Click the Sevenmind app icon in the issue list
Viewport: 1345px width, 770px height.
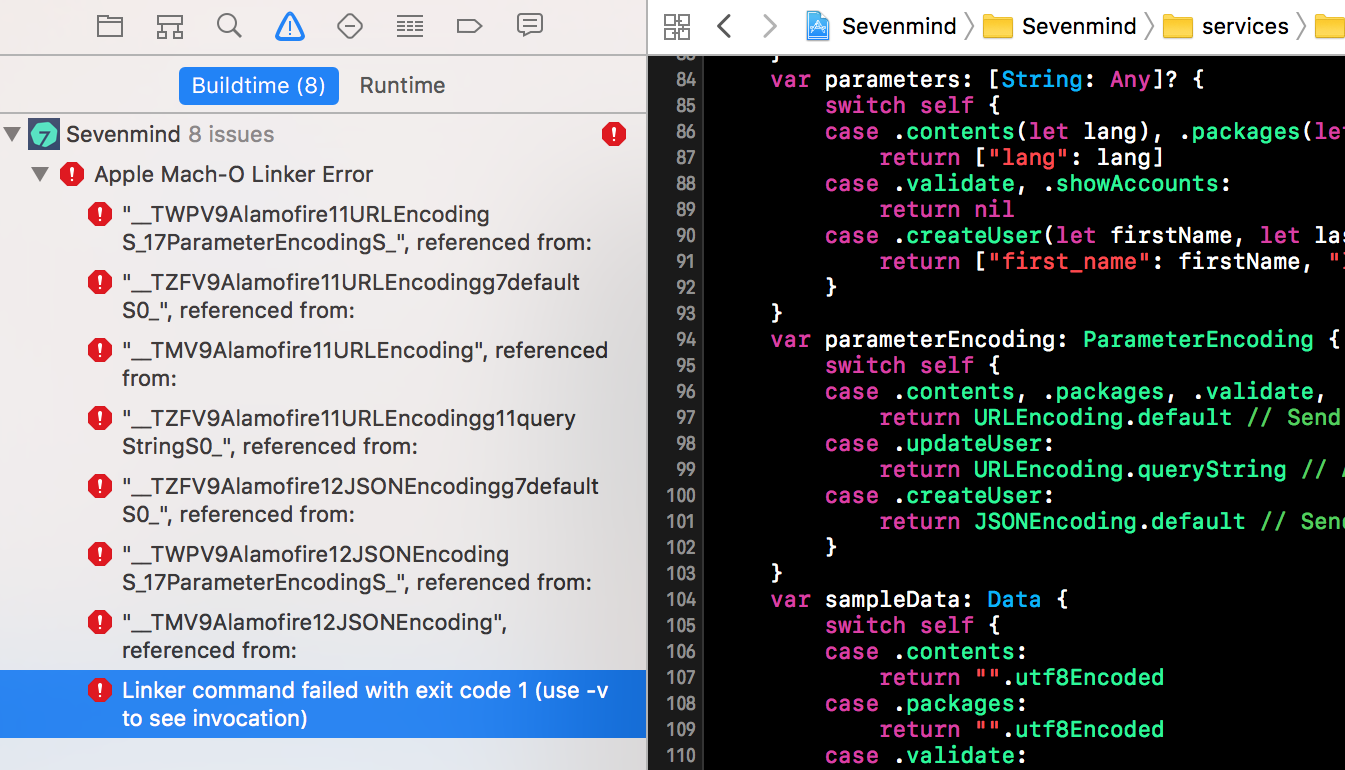tap(44, 134)
